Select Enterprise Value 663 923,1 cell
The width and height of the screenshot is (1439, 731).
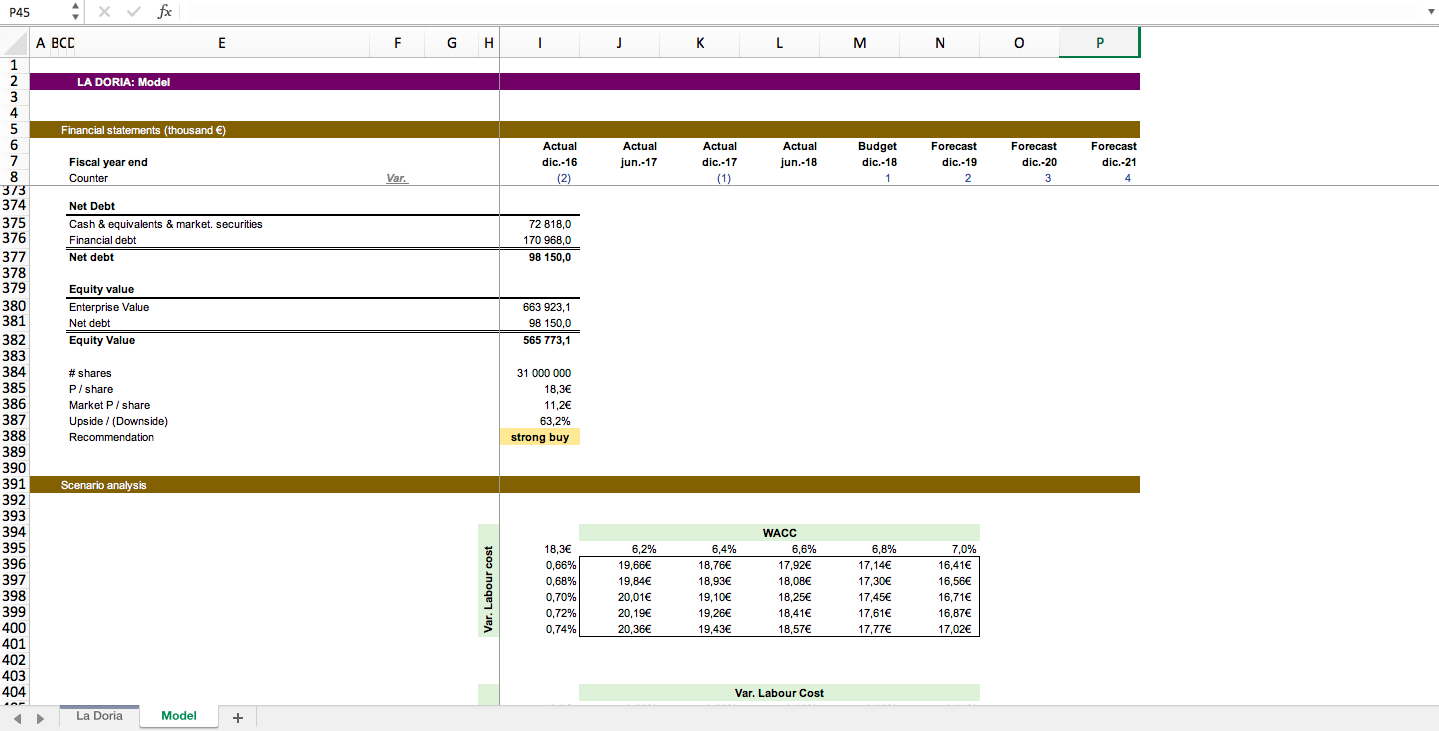[540, 307]
